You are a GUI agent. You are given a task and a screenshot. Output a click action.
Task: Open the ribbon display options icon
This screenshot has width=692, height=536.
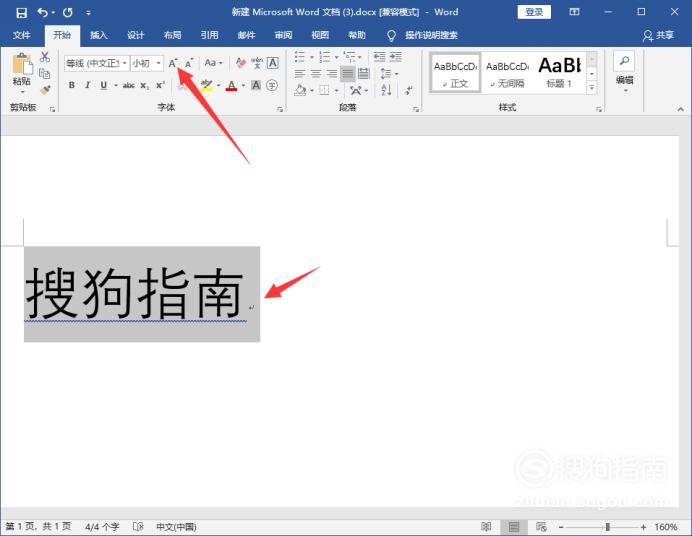574,12
